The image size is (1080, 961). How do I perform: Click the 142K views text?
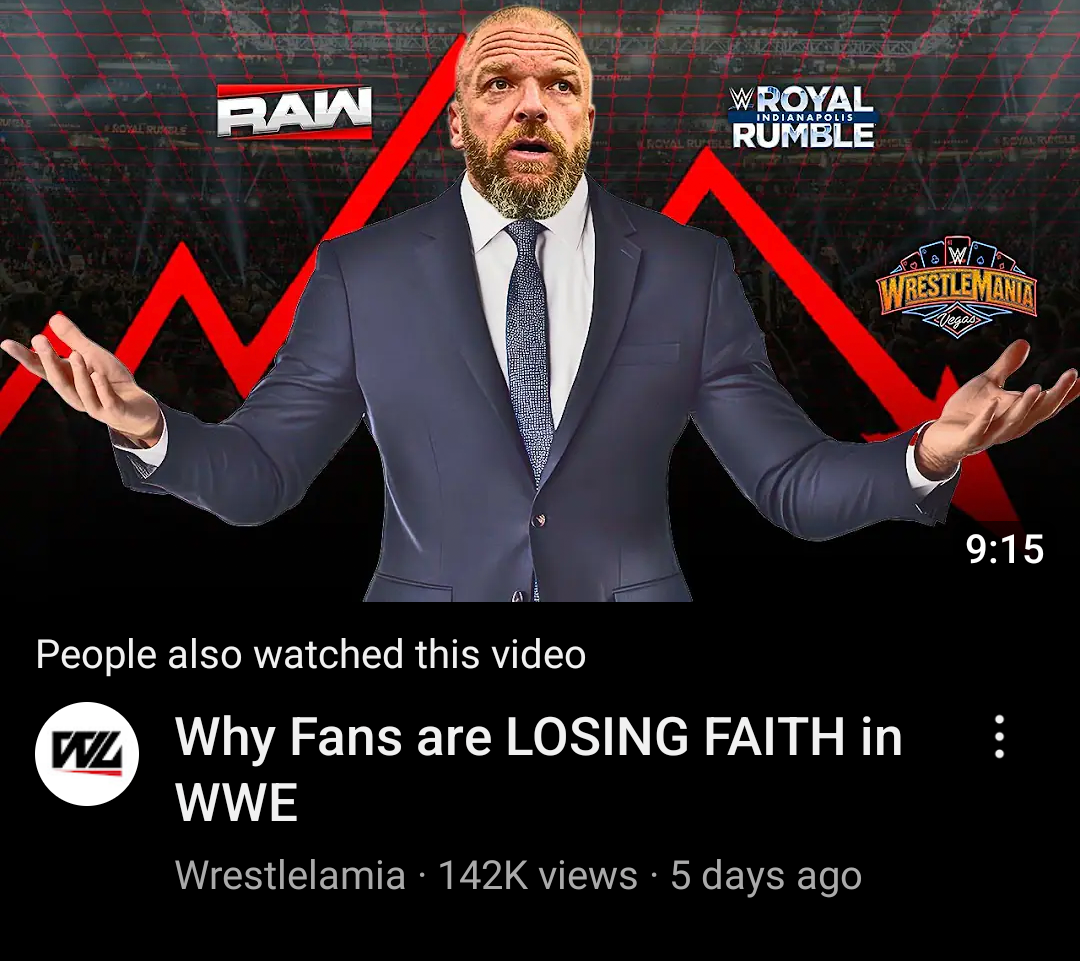pos(537,875)
